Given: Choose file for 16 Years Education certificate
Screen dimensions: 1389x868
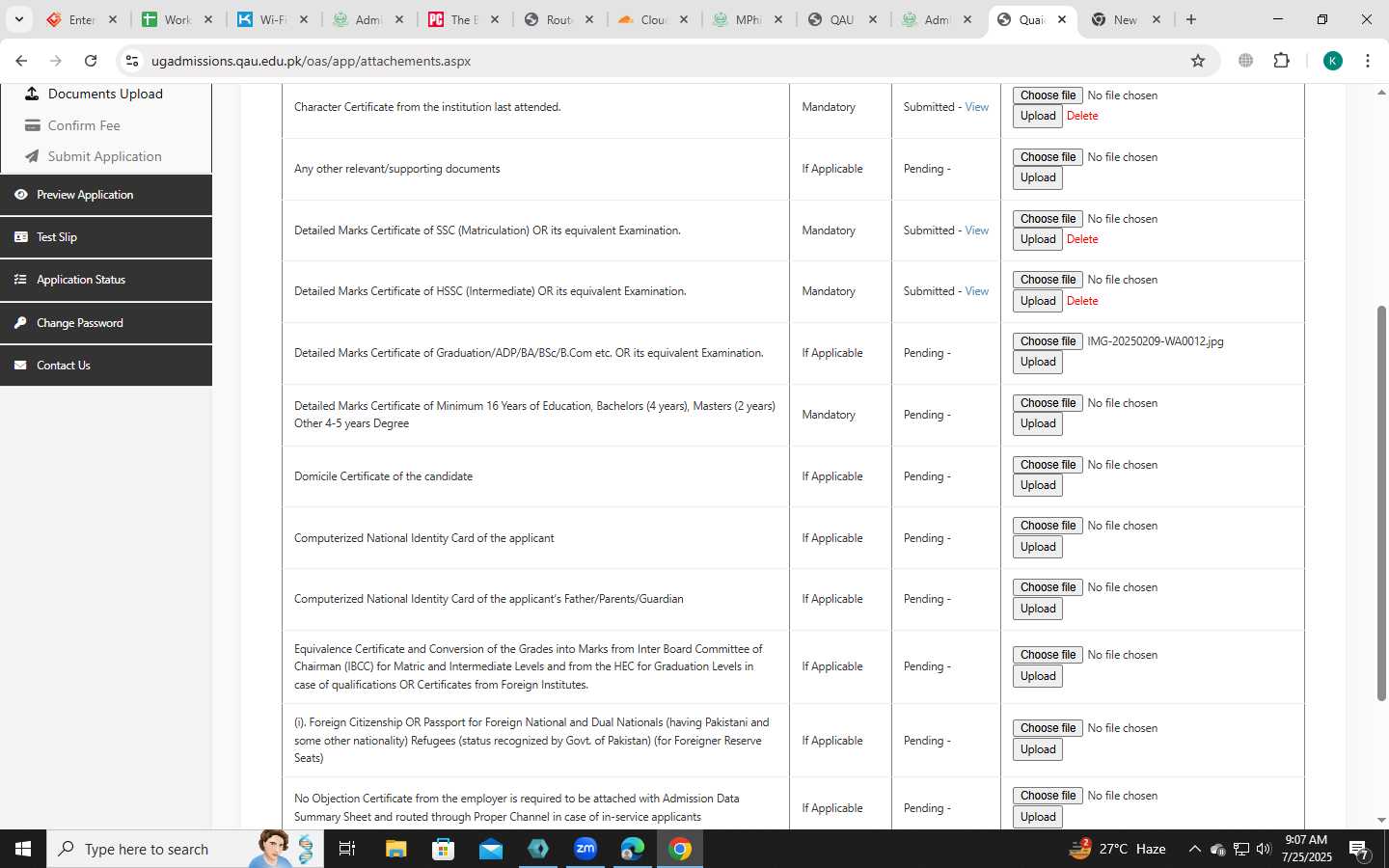Looking at the screenshot, I should pos(1048,403).
